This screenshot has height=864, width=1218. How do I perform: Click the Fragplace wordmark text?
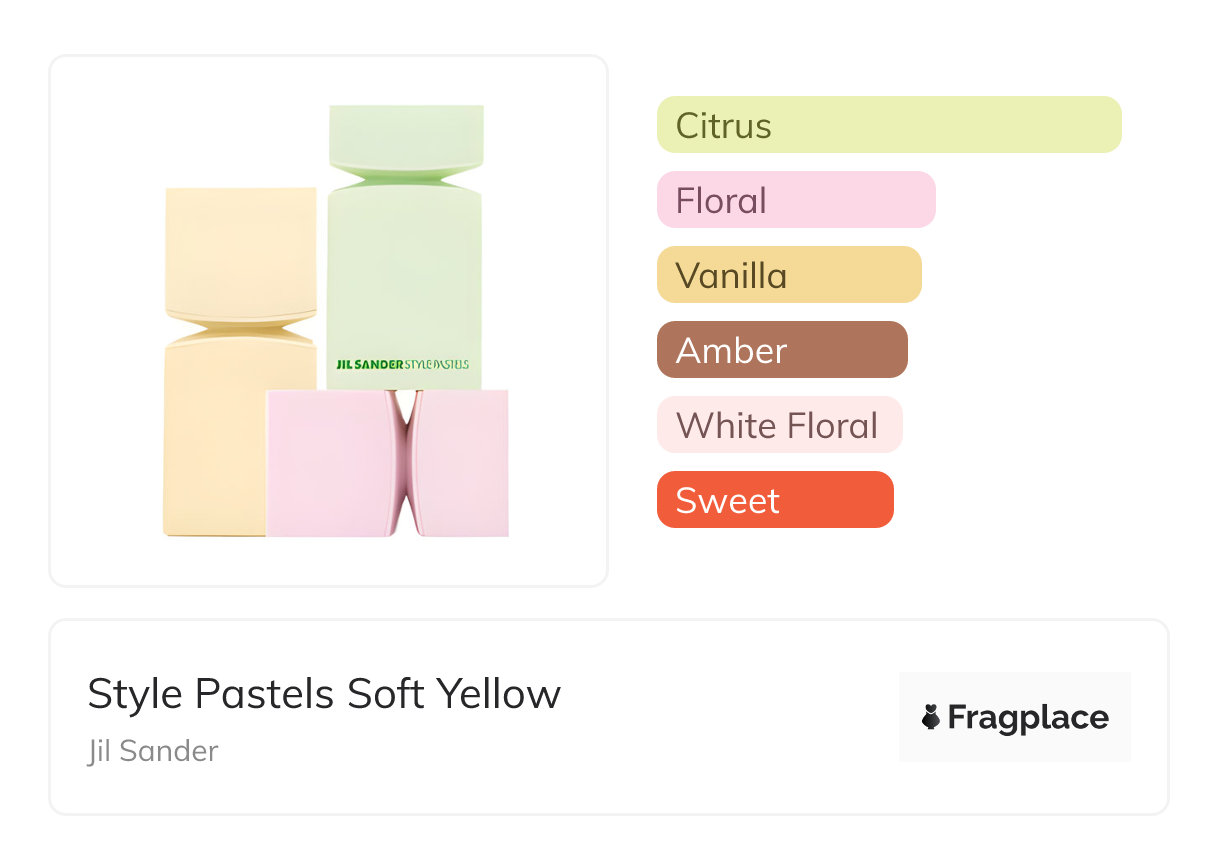tap(1028, 718)
